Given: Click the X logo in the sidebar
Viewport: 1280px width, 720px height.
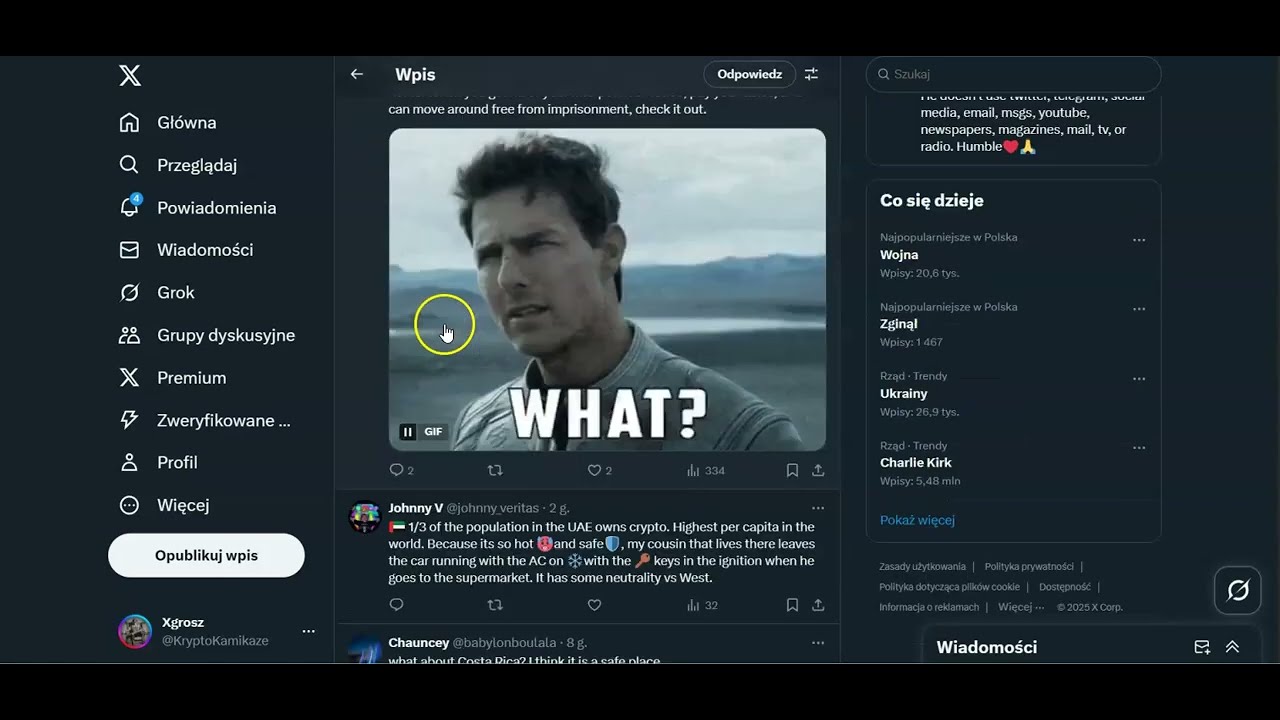Looking at the screenshot, I should [130, 75].
